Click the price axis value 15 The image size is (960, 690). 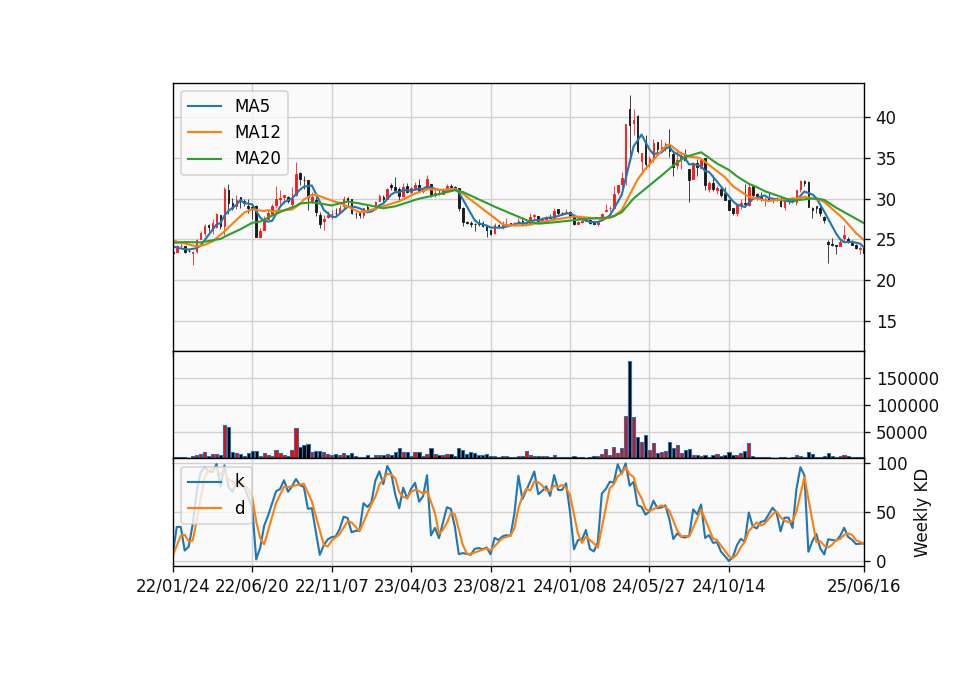(x=886, y=321)
